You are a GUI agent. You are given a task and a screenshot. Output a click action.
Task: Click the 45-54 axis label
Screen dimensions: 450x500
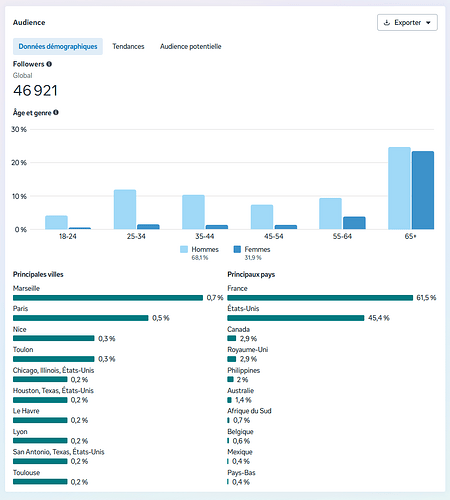coord(274,236)
